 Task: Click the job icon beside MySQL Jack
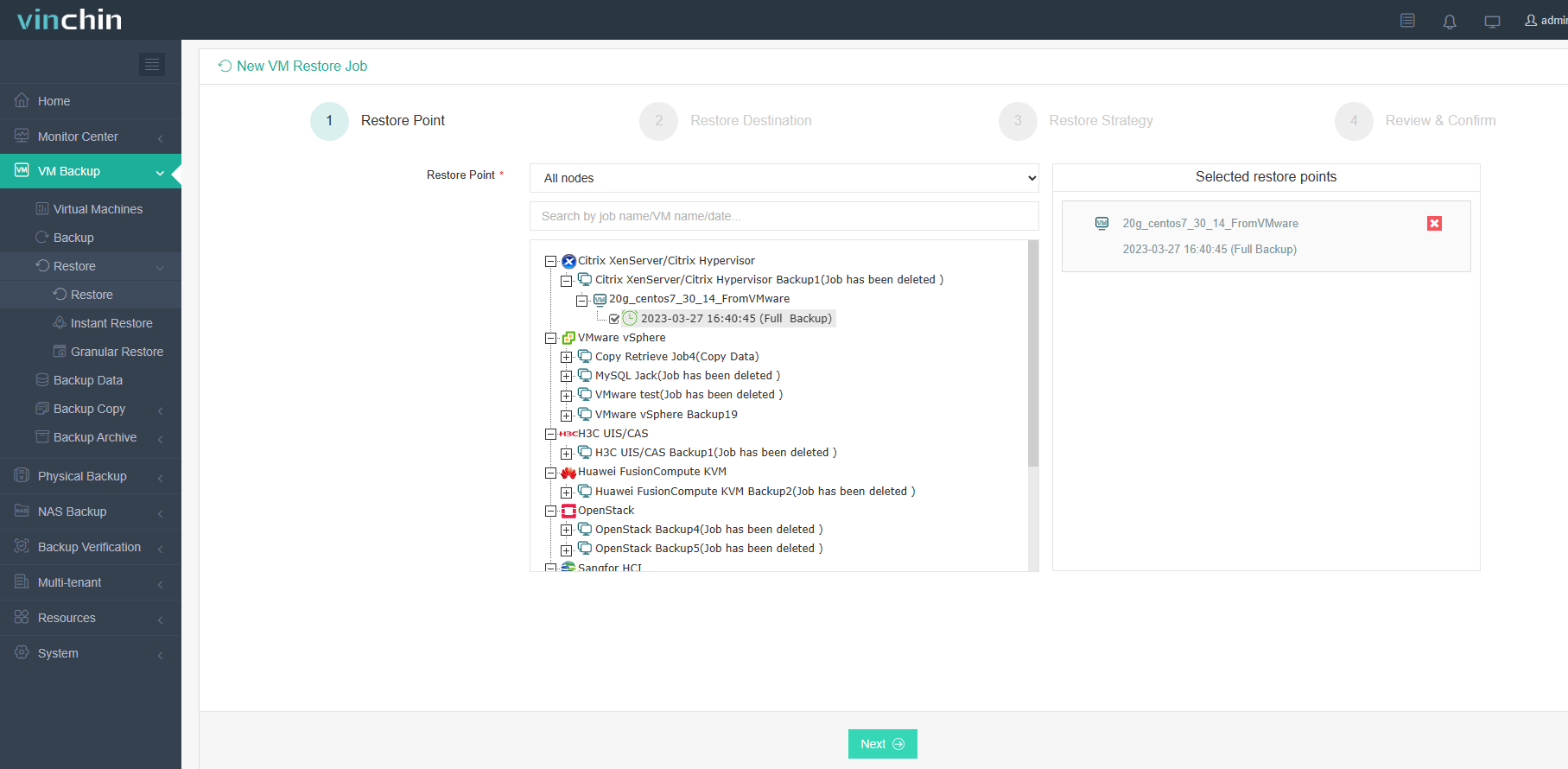[x=585, y=375]
